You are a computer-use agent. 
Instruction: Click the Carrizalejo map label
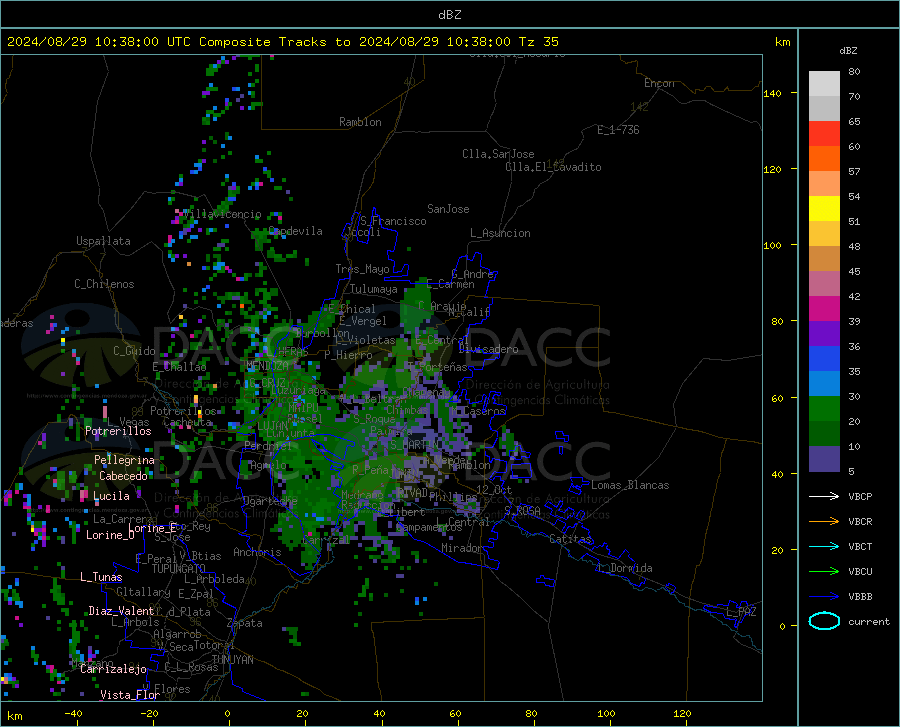pyautogui.click(x=113, y=669)
